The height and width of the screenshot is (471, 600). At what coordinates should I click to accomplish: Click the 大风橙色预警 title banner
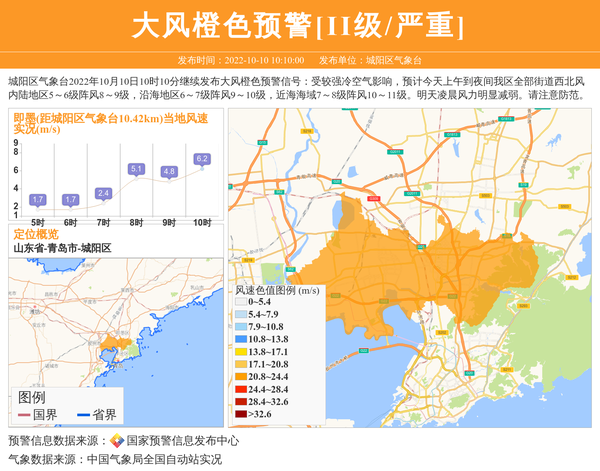pyautogui.click(x=300, y=25)
